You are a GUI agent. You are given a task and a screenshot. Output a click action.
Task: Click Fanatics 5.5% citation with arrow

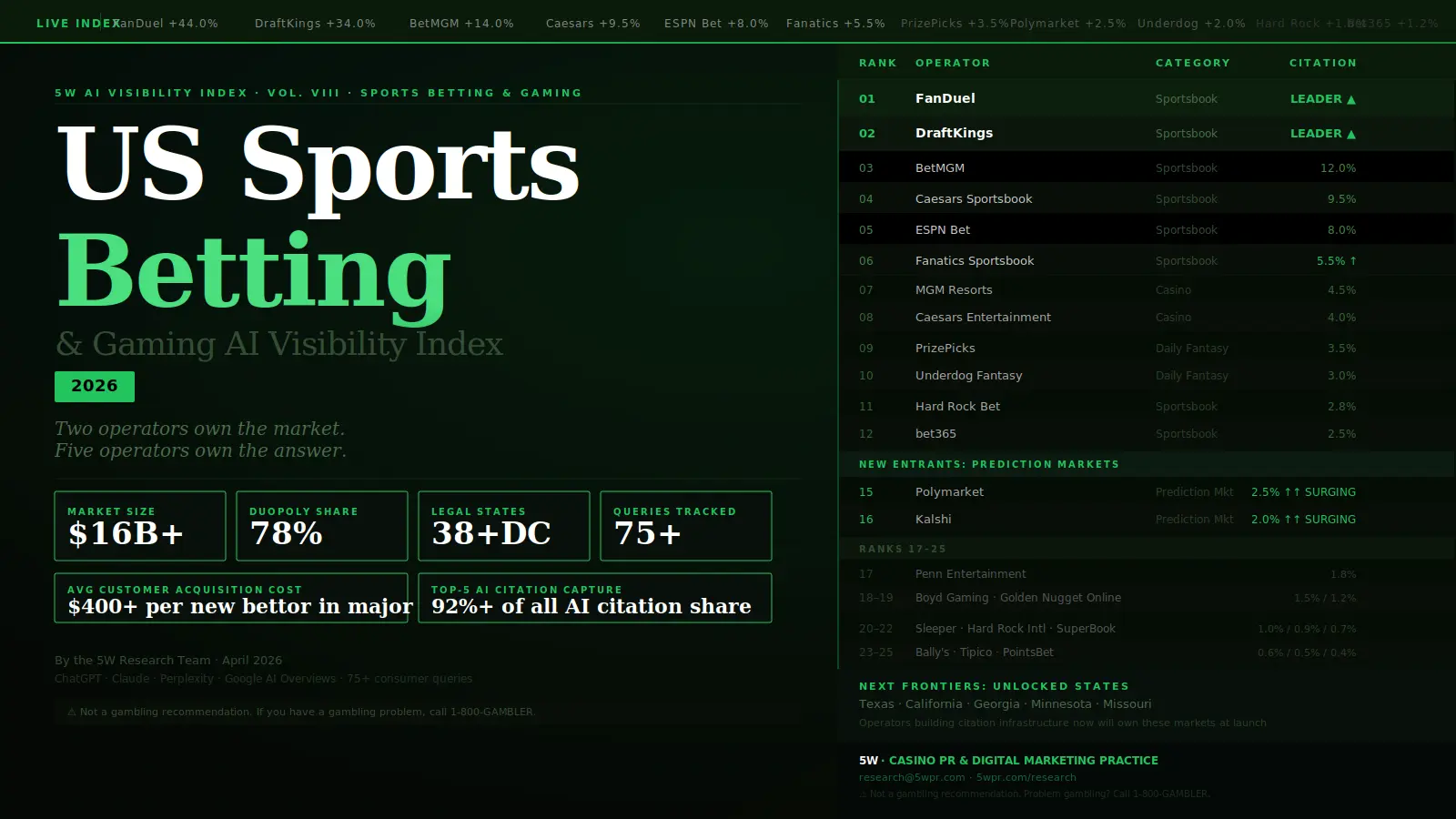click(x=1336, y=261)
